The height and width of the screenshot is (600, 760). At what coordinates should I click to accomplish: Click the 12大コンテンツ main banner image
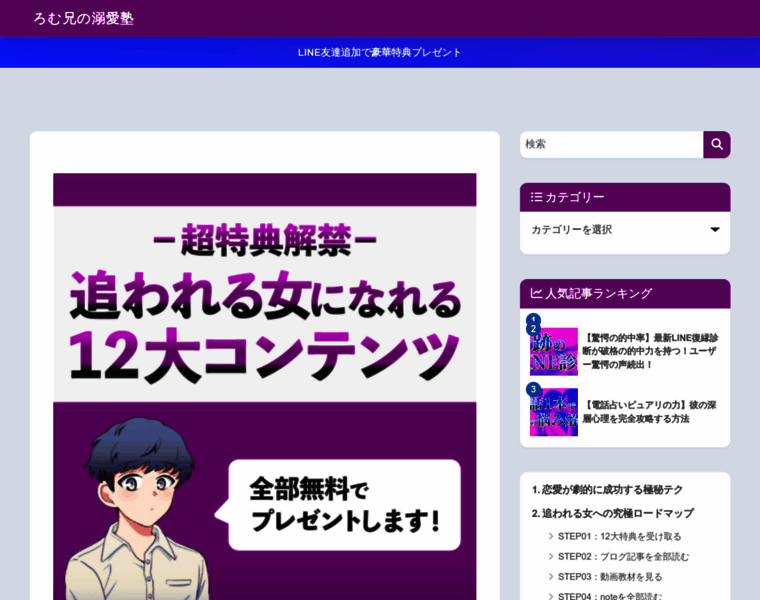(x=265, y=386)
